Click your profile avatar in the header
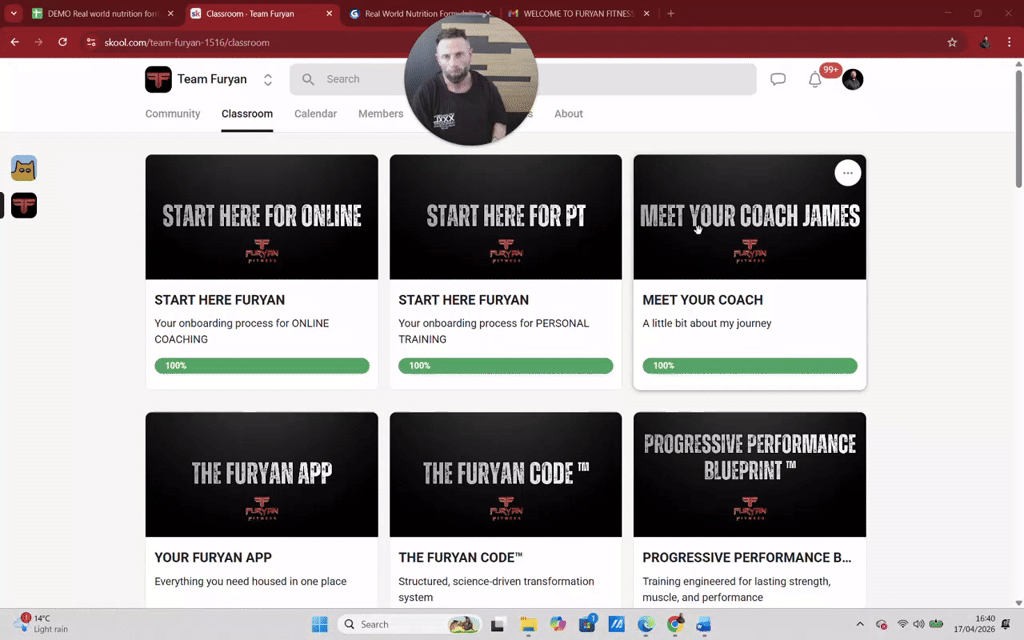 [x=852, y=79]
